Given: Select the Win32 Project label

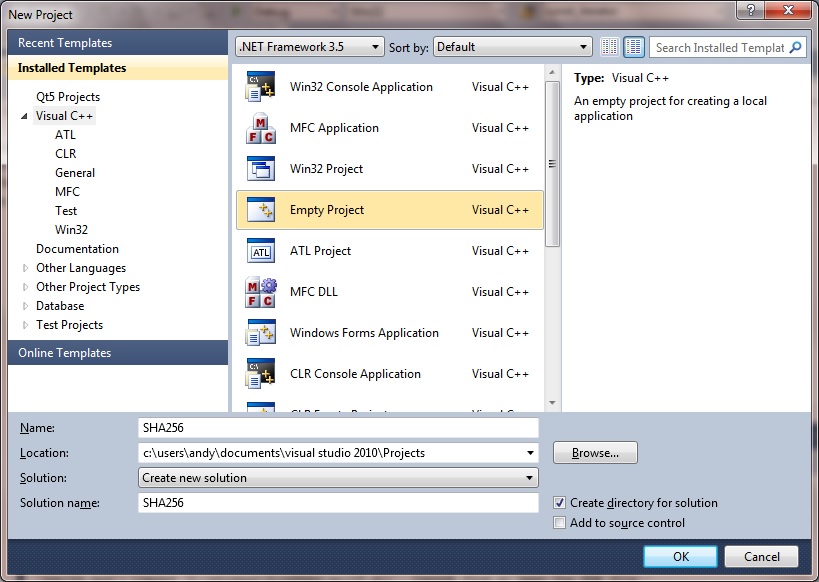Looking at the screenshot, I should [x=326, y=169].
